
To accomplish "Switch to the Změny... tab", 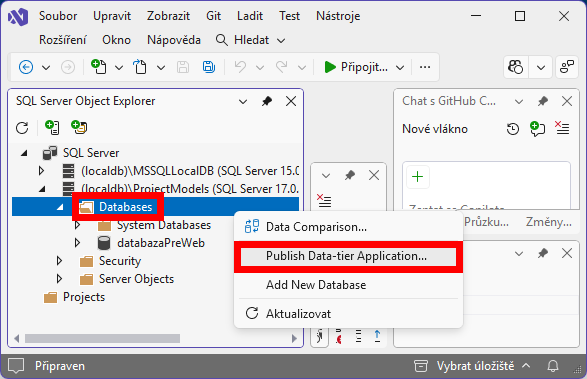I will tap(549, 222).
